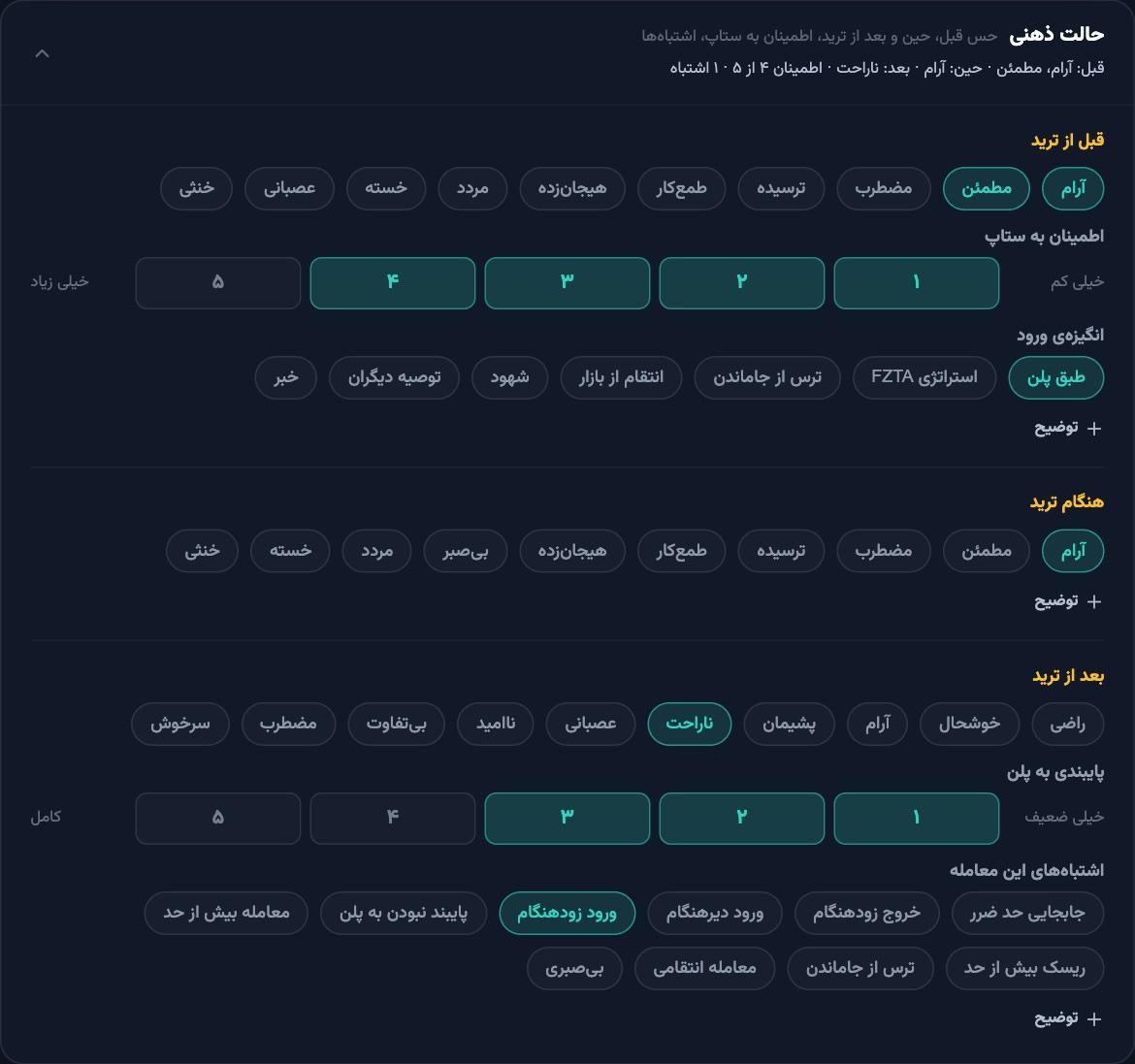Collapse the حالت ذهنی section with chevron
1135x1064 pixels.
point(42,53)
